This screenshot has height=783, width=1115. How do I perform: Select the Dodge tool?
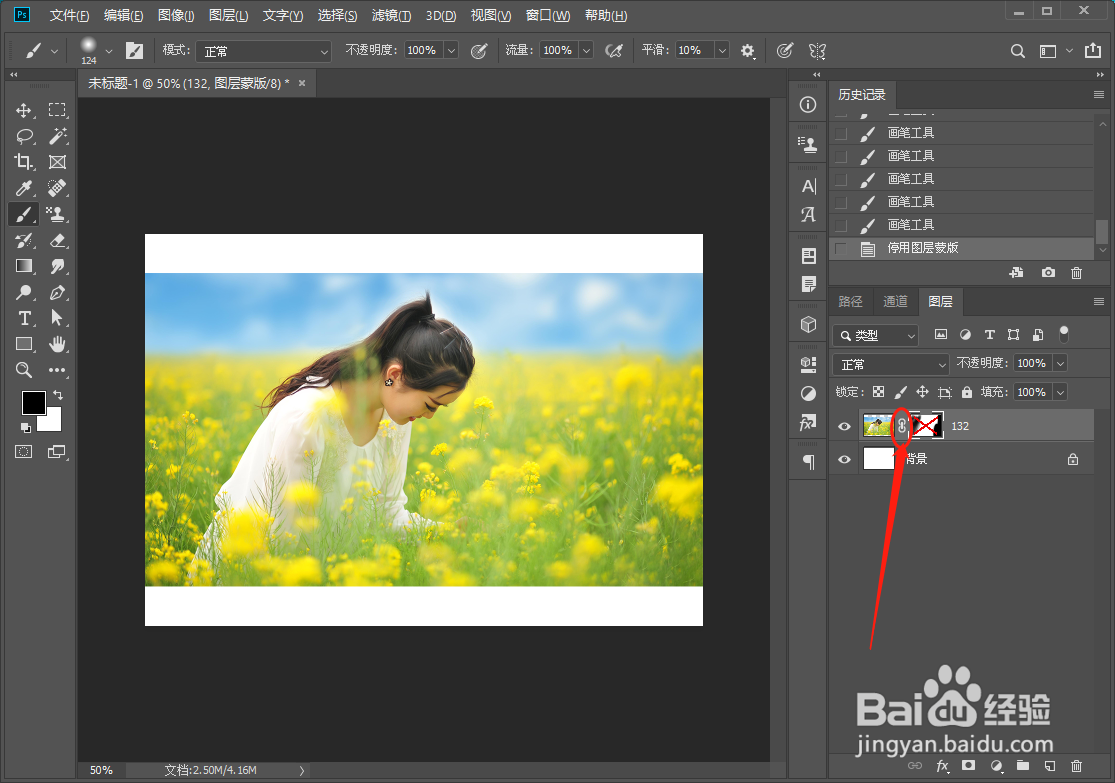[x=23, y=292]
